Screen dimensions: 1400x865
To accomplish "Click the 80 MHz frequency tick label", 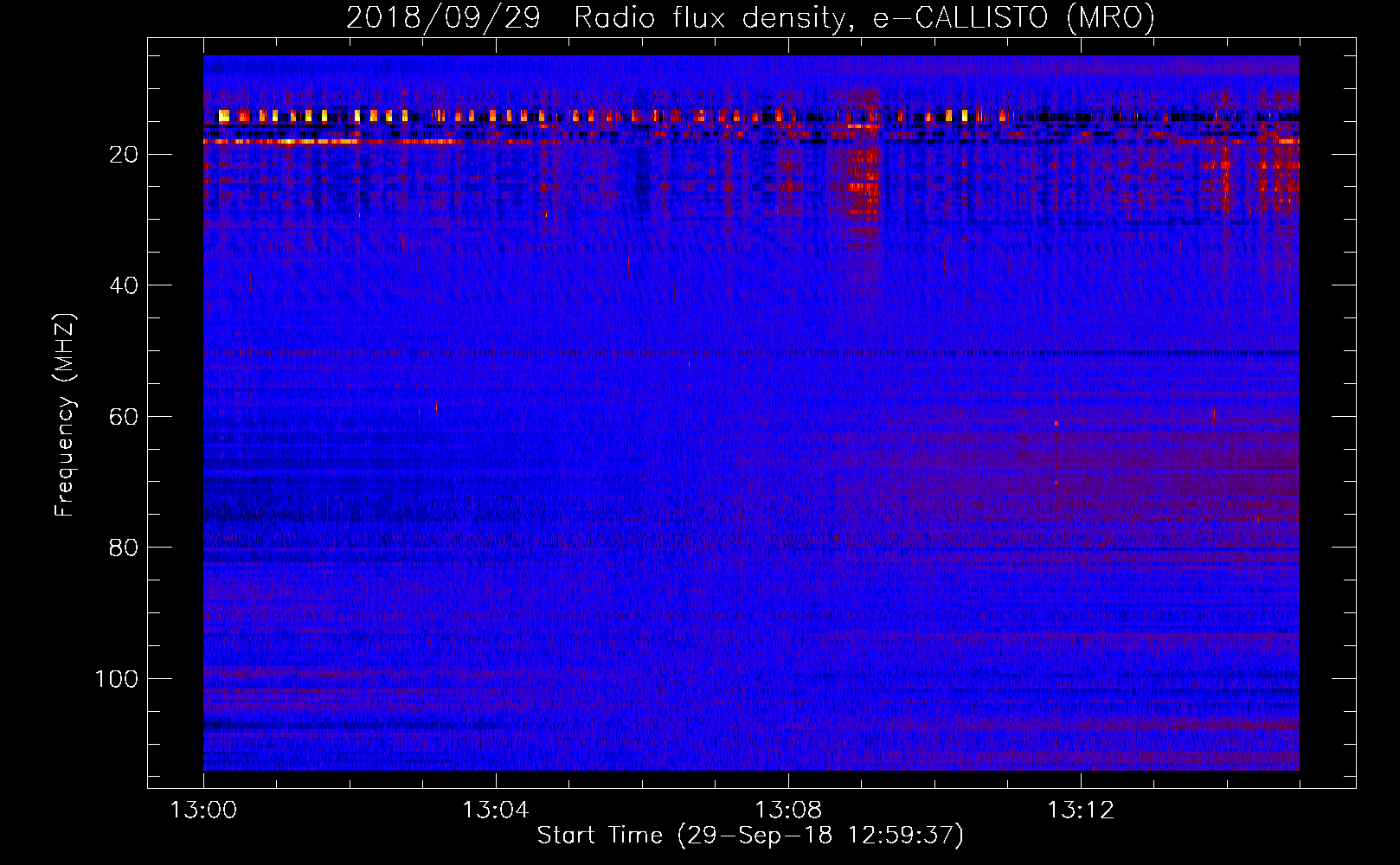I will (125, 548).
